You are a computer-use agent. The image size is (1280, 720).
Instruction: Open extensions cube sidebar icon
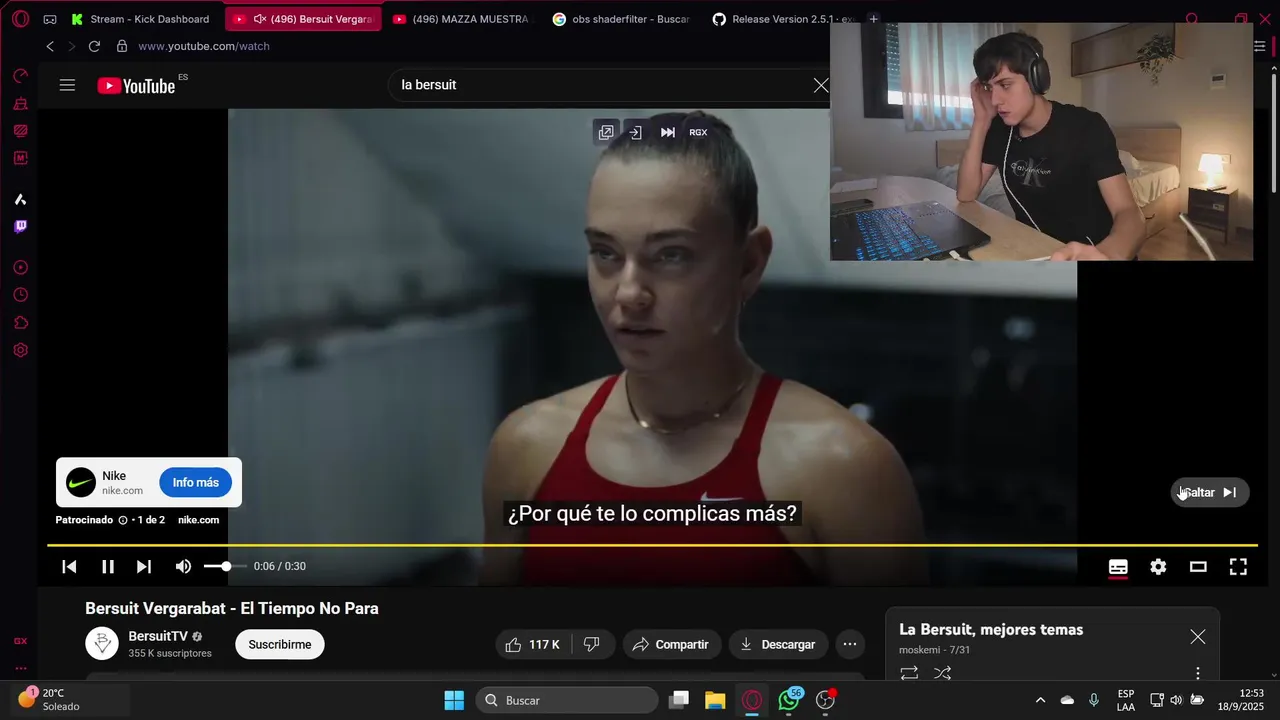coord(20,323)
